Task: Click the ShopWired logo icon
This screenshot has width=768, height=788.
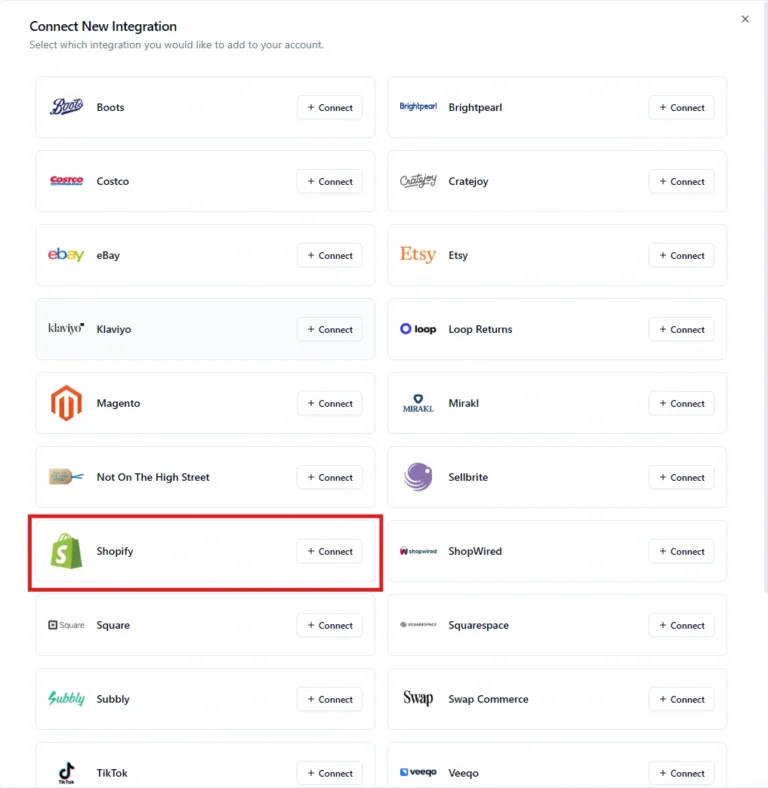Action: (x=418, y=551)
